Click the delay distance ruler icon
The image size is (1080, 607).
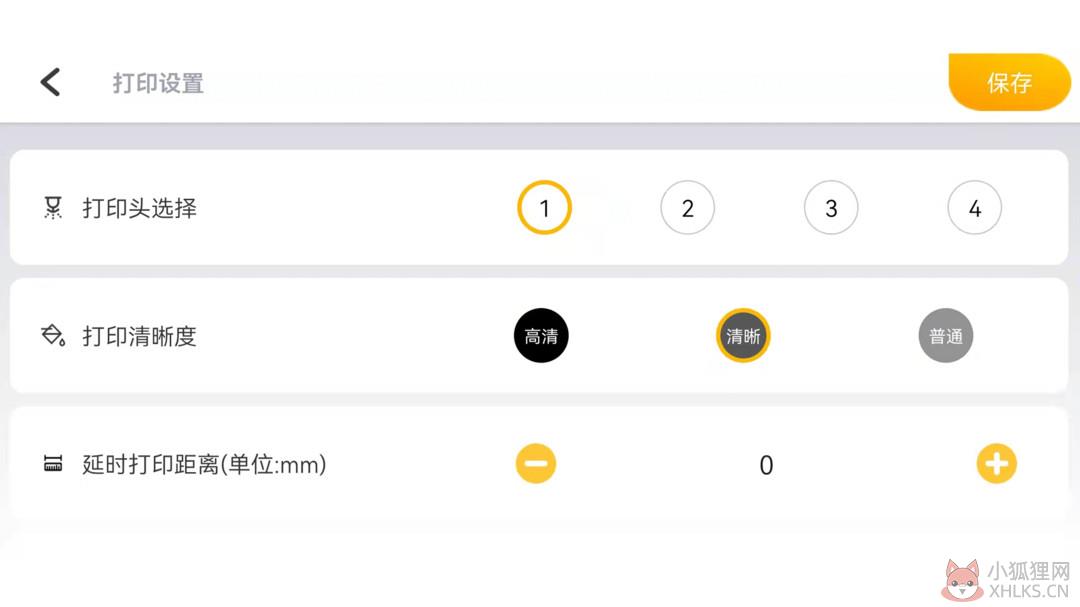tap(53, 464)
